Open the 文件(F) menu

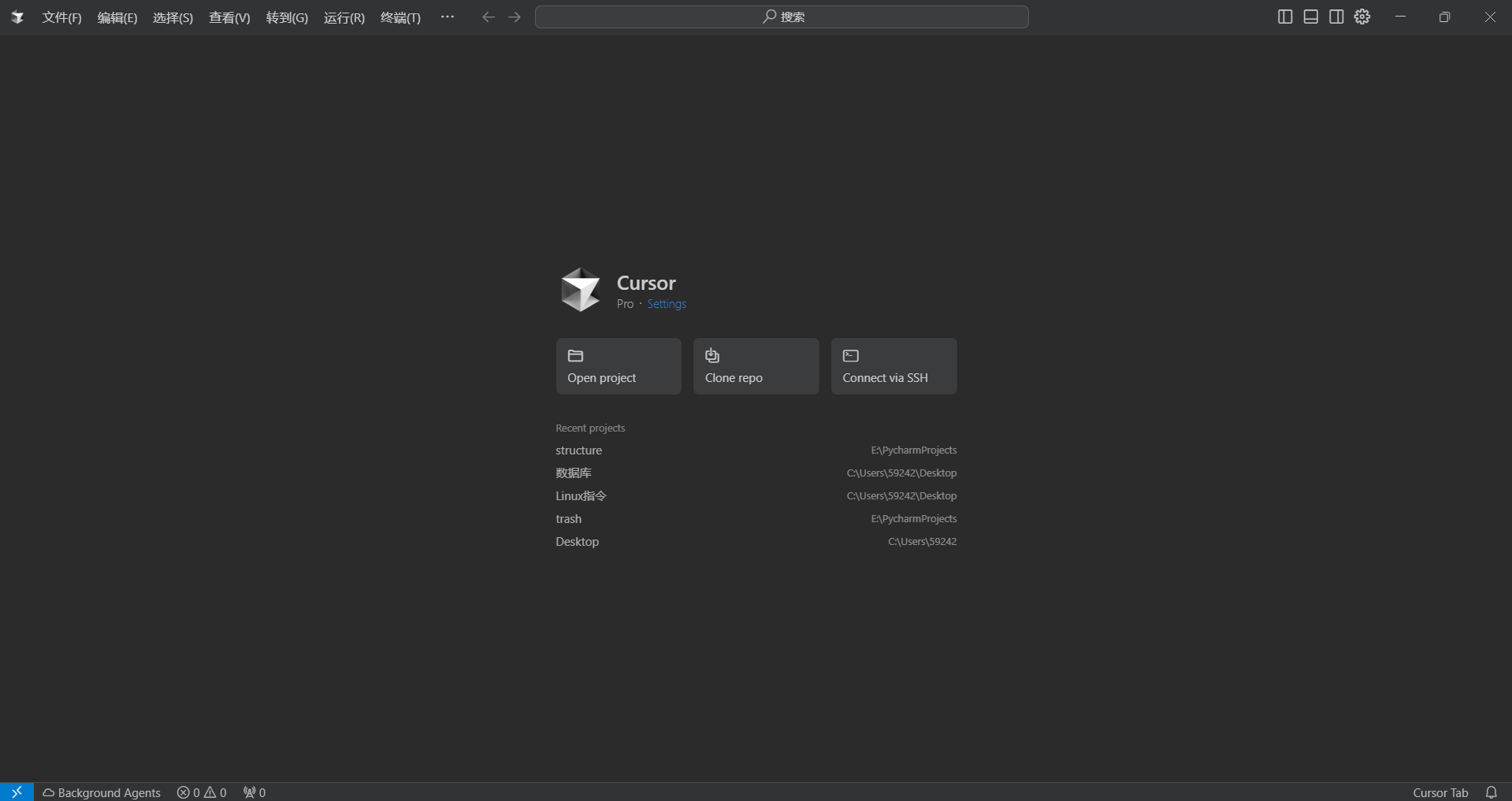[x=61, y=17]
